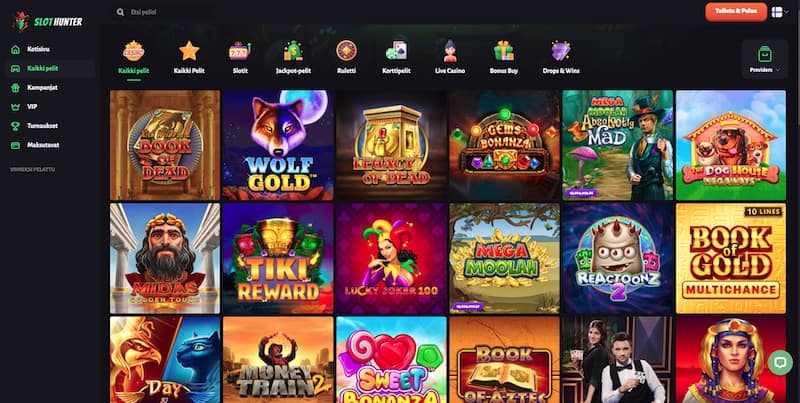The image size is (800, 403).
Task: Focus the Etsi pelit search field
Action: click(x=163, y=12)
